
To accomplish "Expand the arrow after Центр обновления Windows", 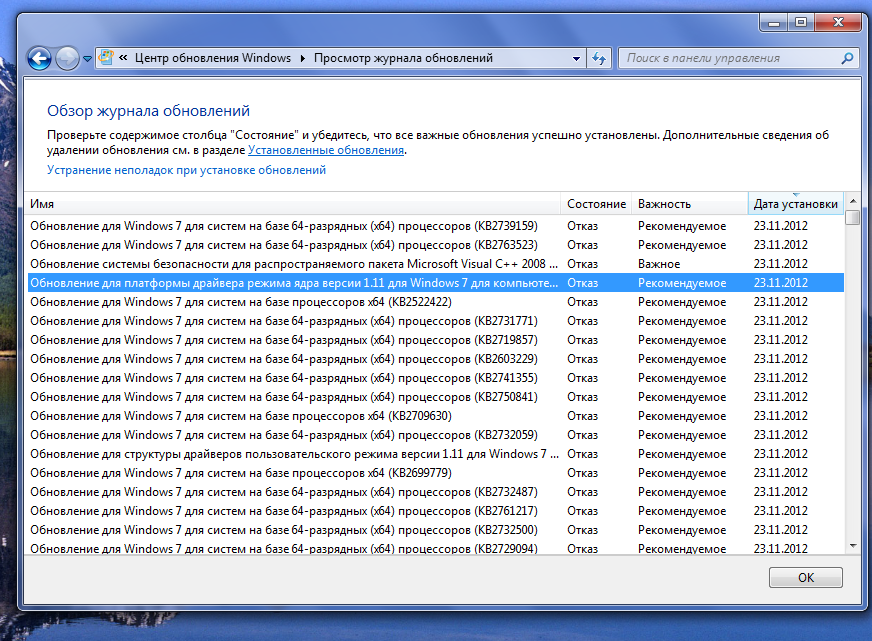I will click(303, 58).
